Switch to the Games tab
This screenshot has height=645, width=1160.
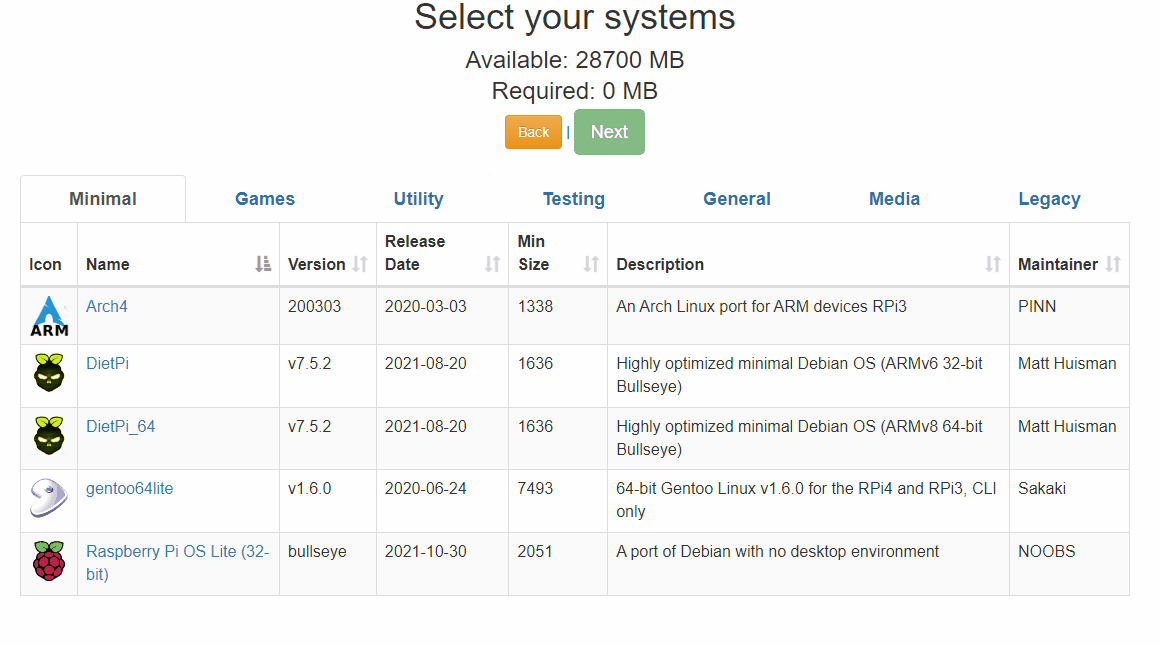tap(264, 199)
